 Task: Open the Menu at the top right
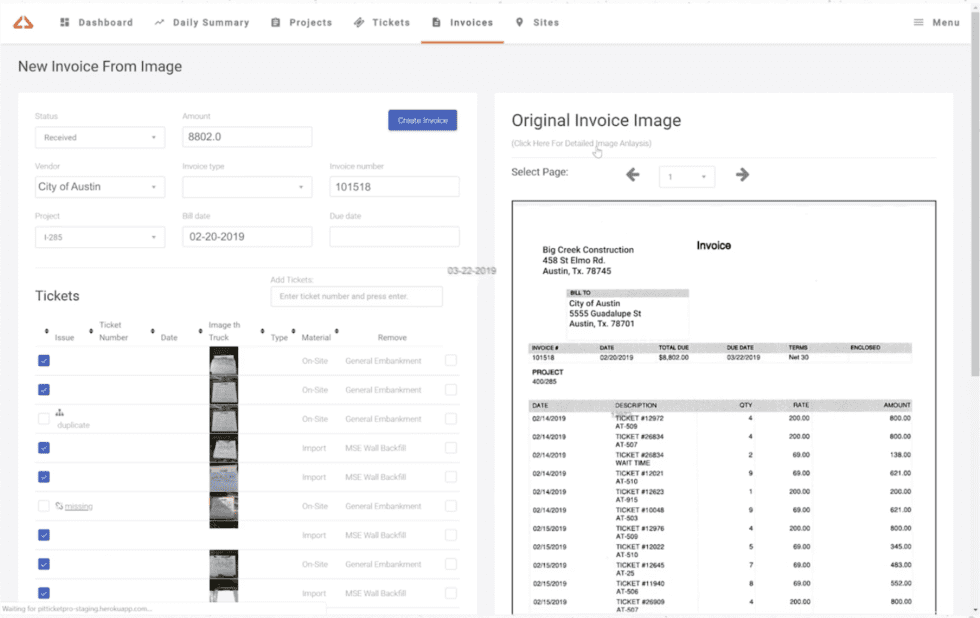[936, 22]
